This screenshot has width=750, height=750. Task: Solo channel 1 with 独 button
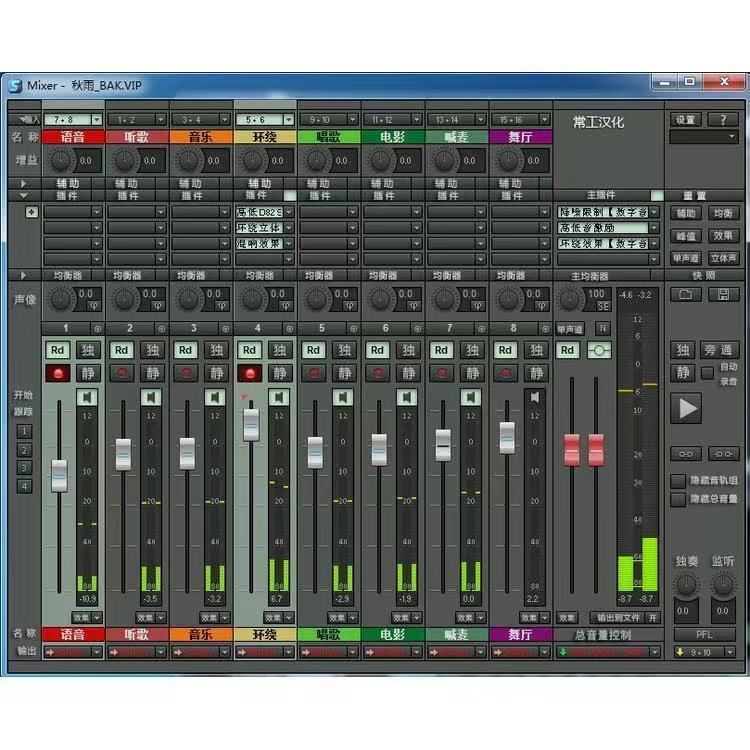point(88,350)
